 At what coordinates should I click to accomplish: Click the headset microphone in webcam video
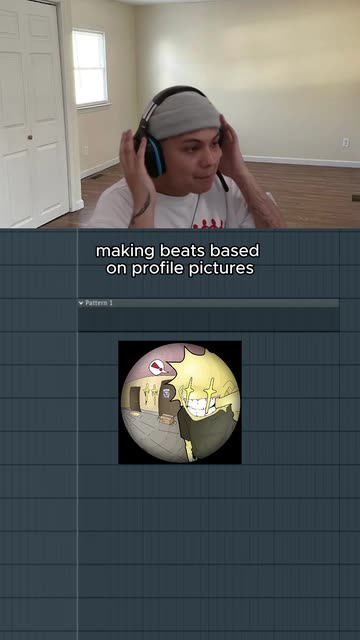point(222,181)
